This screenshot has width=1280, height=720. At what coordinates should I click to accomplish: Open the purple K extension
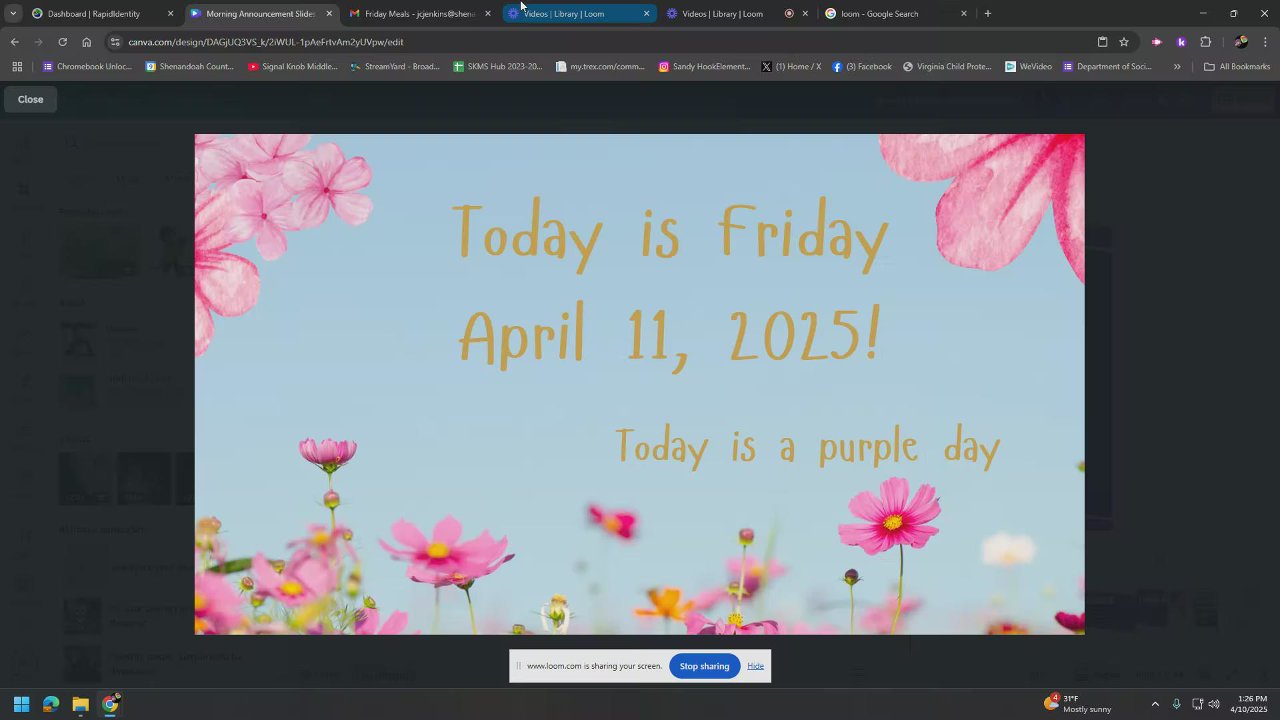click(x=1181, y=42)
